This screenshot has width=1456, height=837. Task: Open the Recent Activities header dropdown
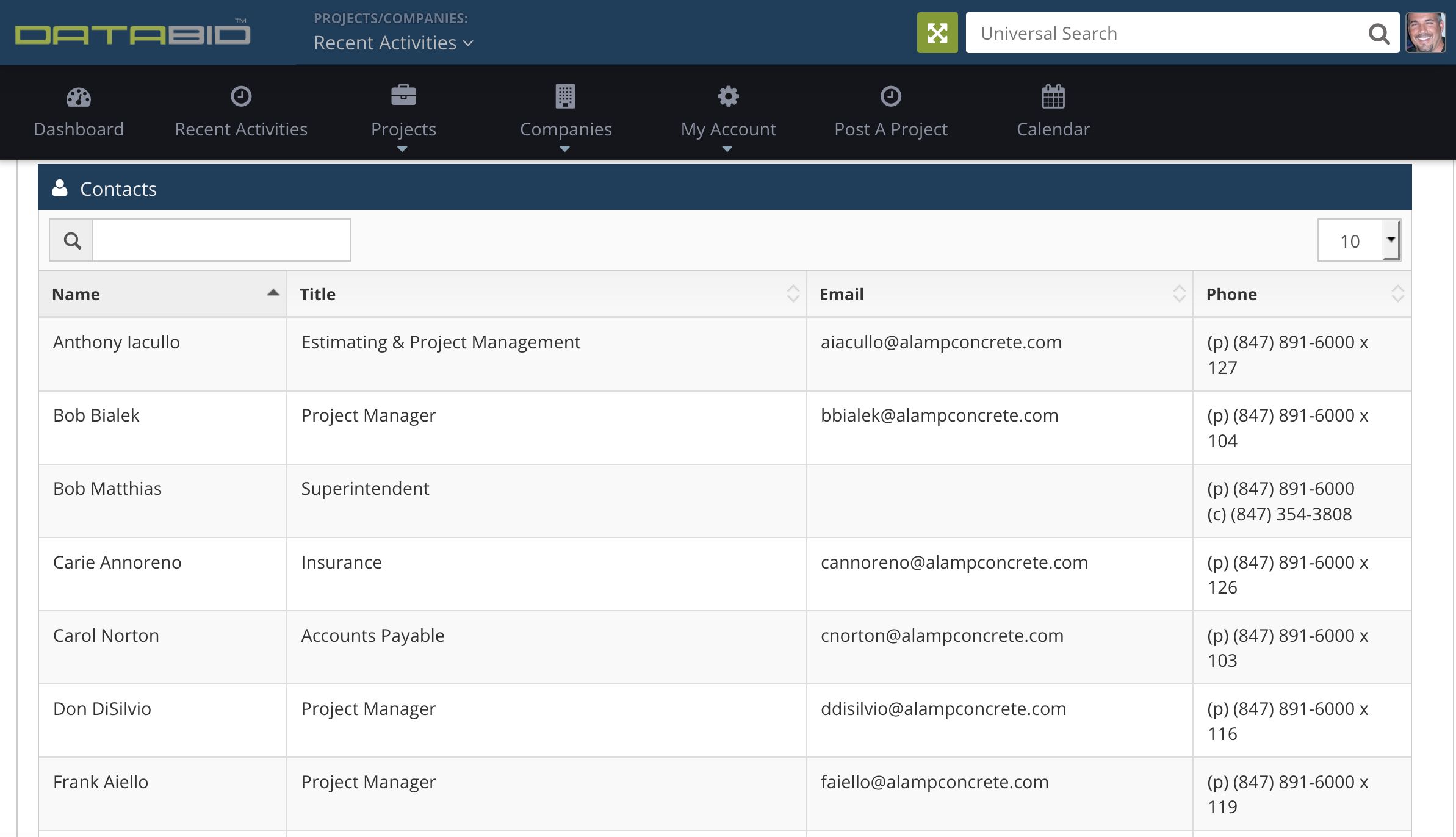pyautogui.click(x=394, y=43)
